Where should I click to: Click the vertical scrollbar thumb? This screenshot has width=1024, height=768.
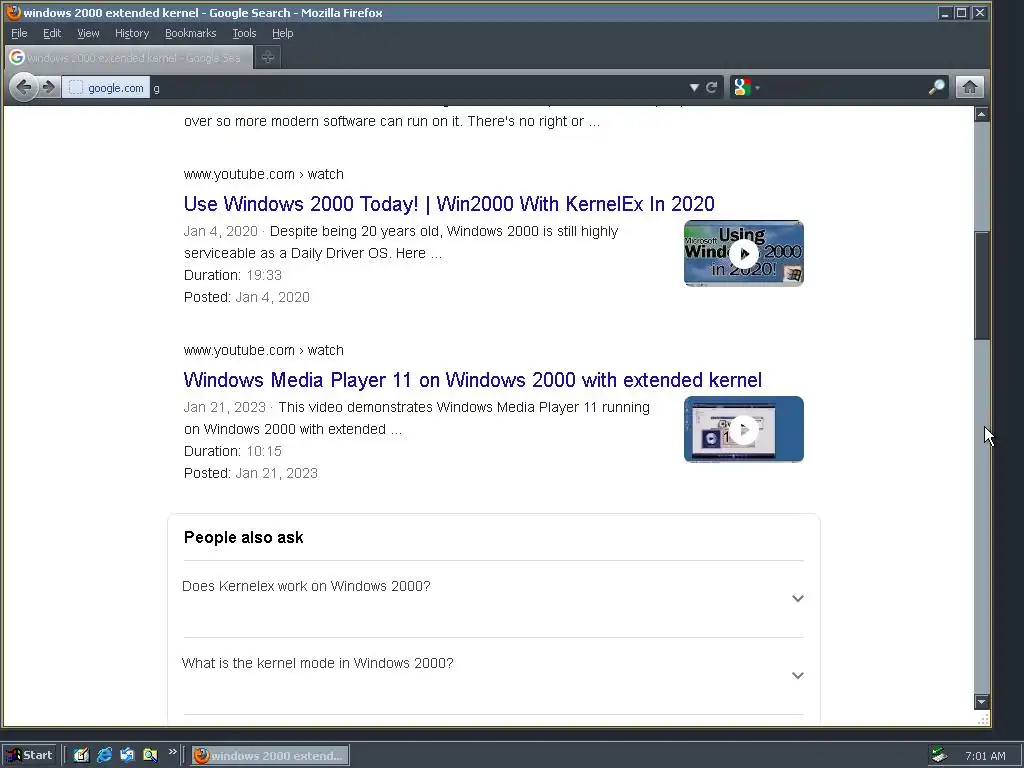tap(981, 285)
